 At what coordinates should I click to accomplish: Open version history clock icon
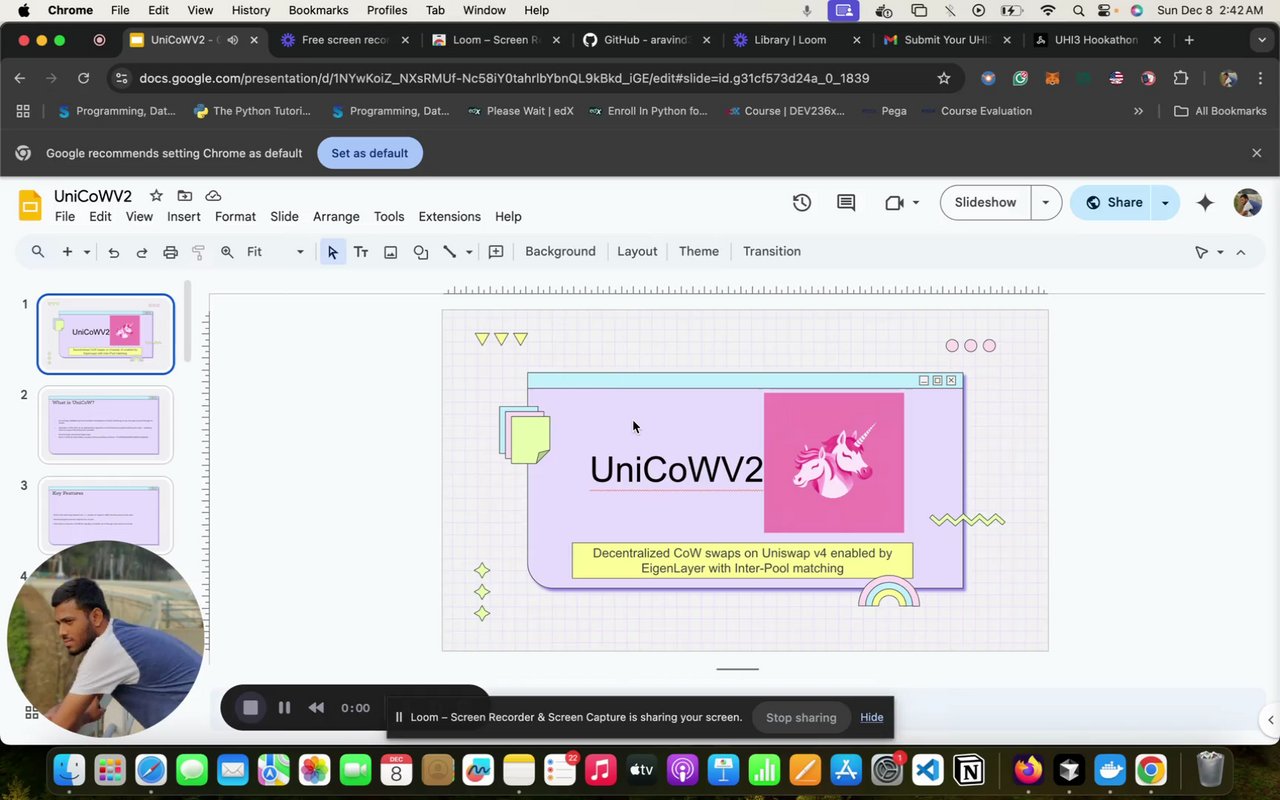click(802, 203)
